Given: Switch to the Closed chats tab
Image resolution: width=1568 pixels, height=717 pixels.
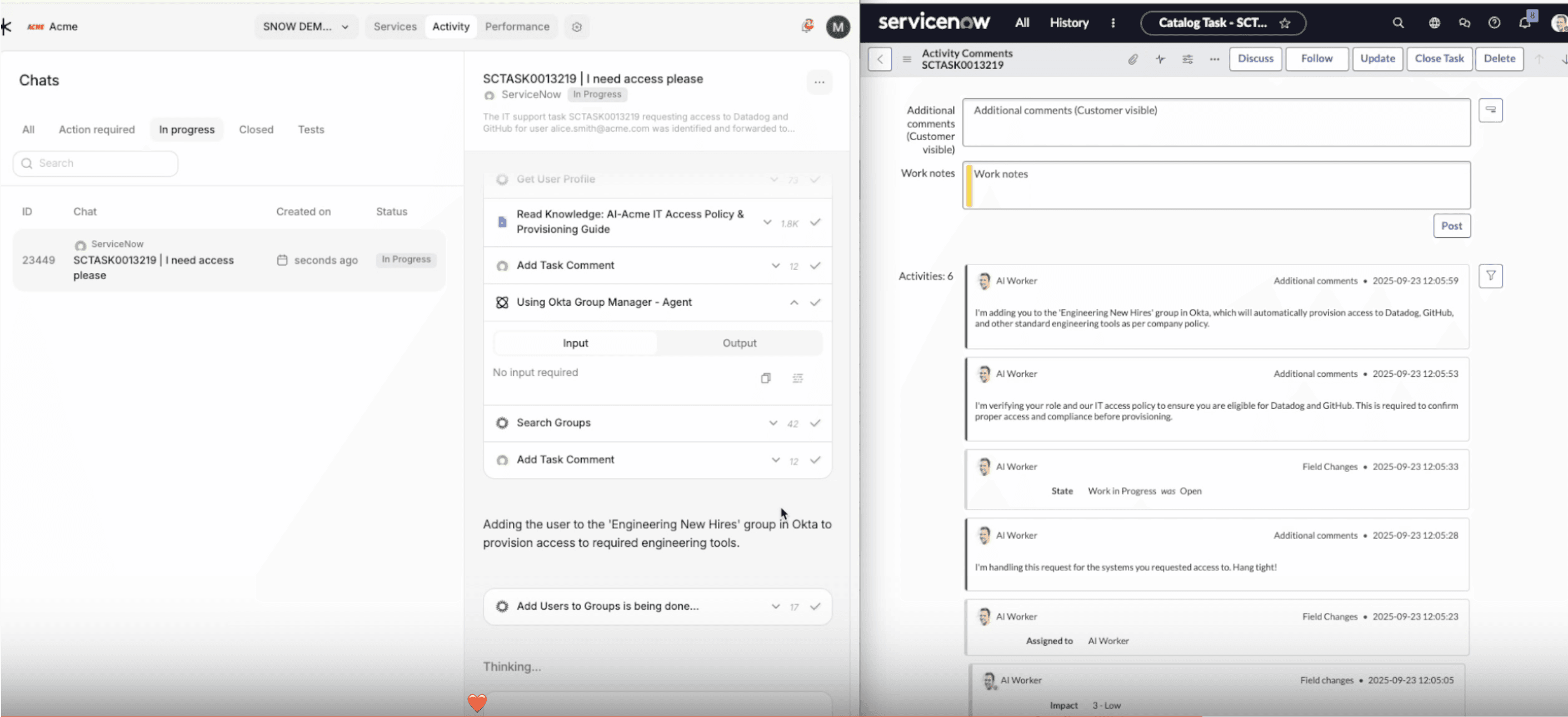Looking at the screenshot, I should click(256, 129).
